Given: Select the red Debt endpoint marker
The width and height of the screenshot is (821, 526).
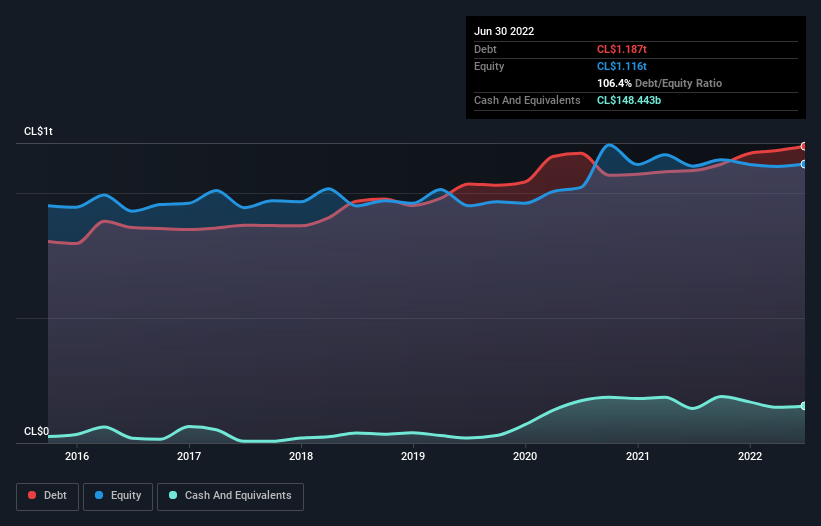Looking at the screenshot, I should 804,147.
